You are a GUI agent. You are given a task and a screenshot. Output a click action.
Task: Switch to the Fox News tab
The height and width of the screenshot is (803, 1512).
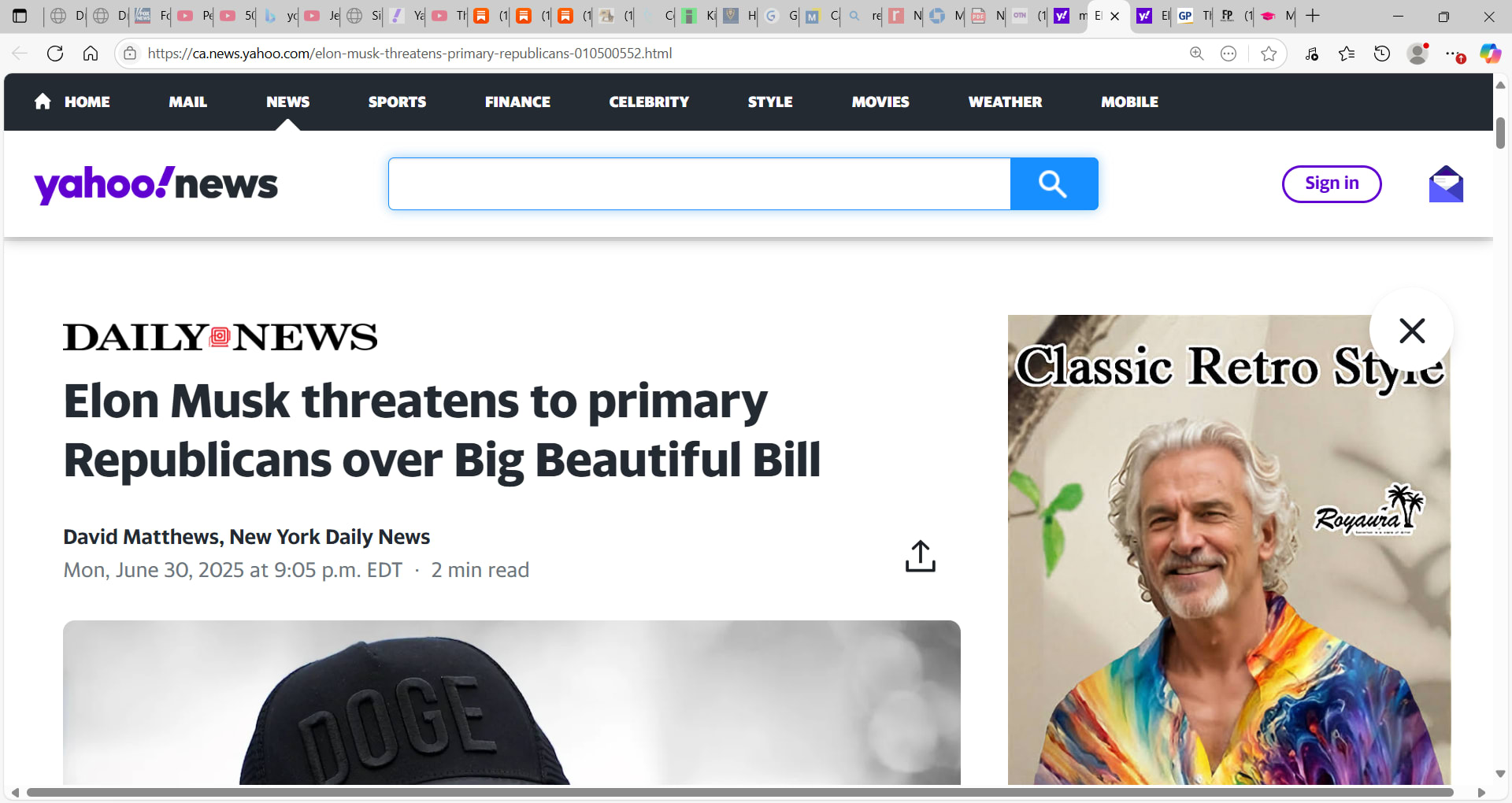point(151,16)
